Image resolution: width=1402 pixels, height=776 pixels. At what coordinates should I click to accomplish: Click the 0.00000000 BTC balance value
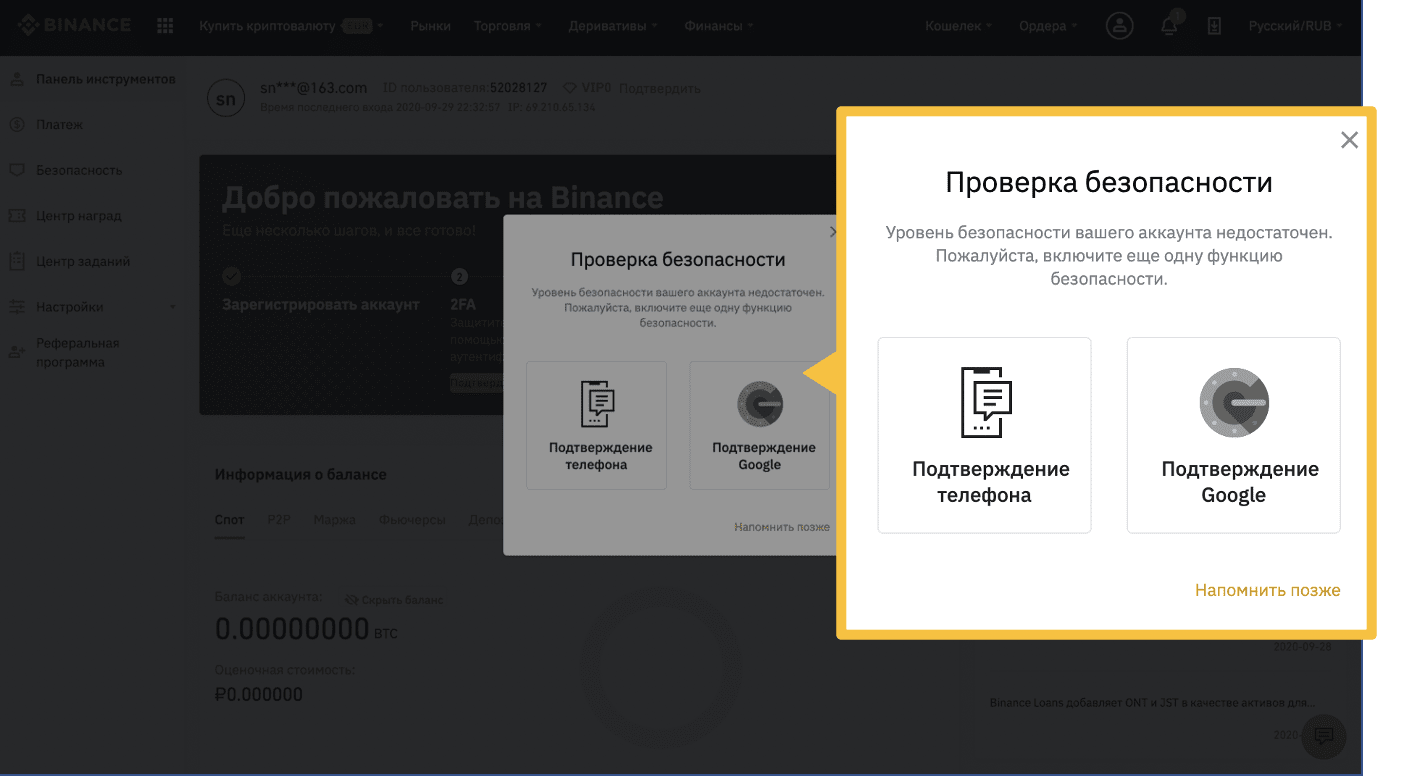tap(306, 630)
